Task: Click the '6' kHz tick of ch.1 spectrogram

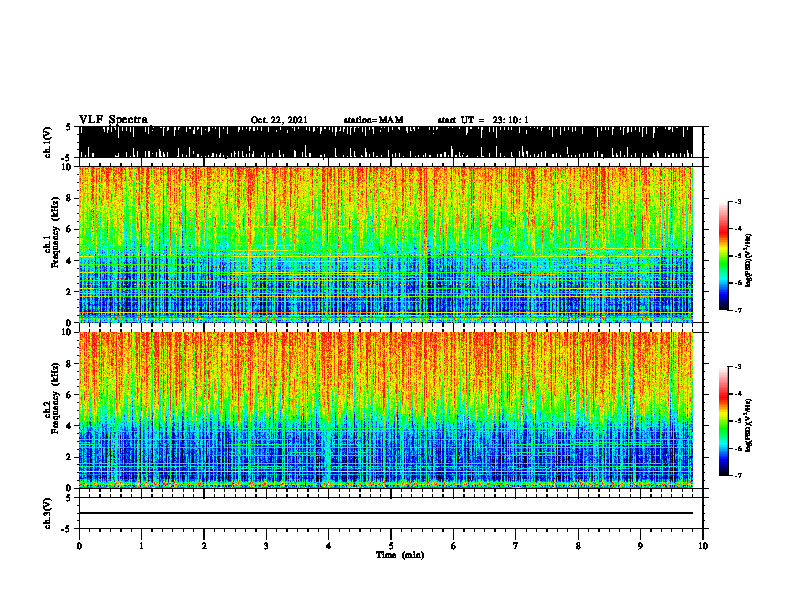Action: click(x=70, y=229)
